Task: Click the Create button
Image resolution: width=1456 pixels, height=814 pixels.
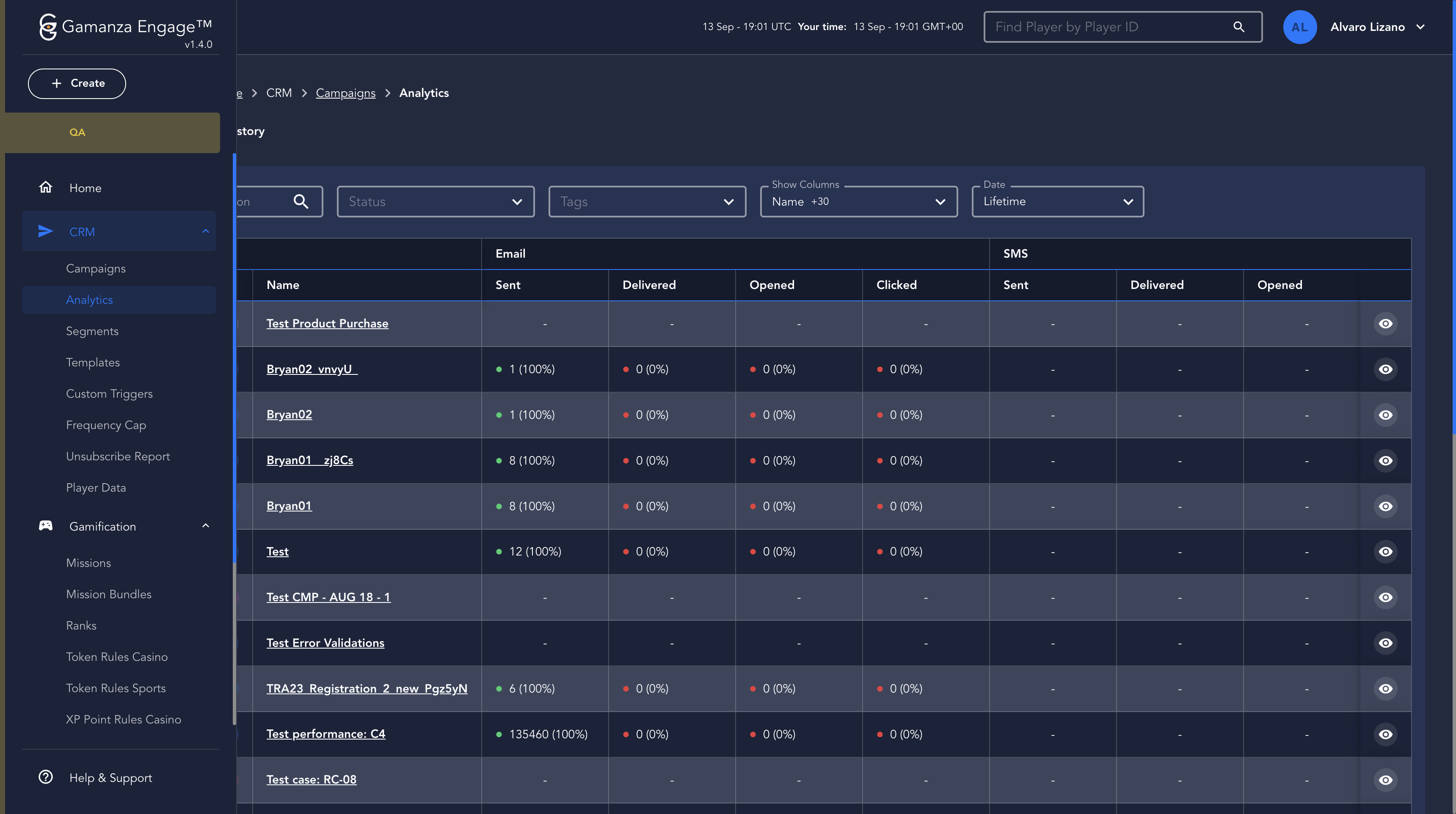Action: click(x=77, y=84)
